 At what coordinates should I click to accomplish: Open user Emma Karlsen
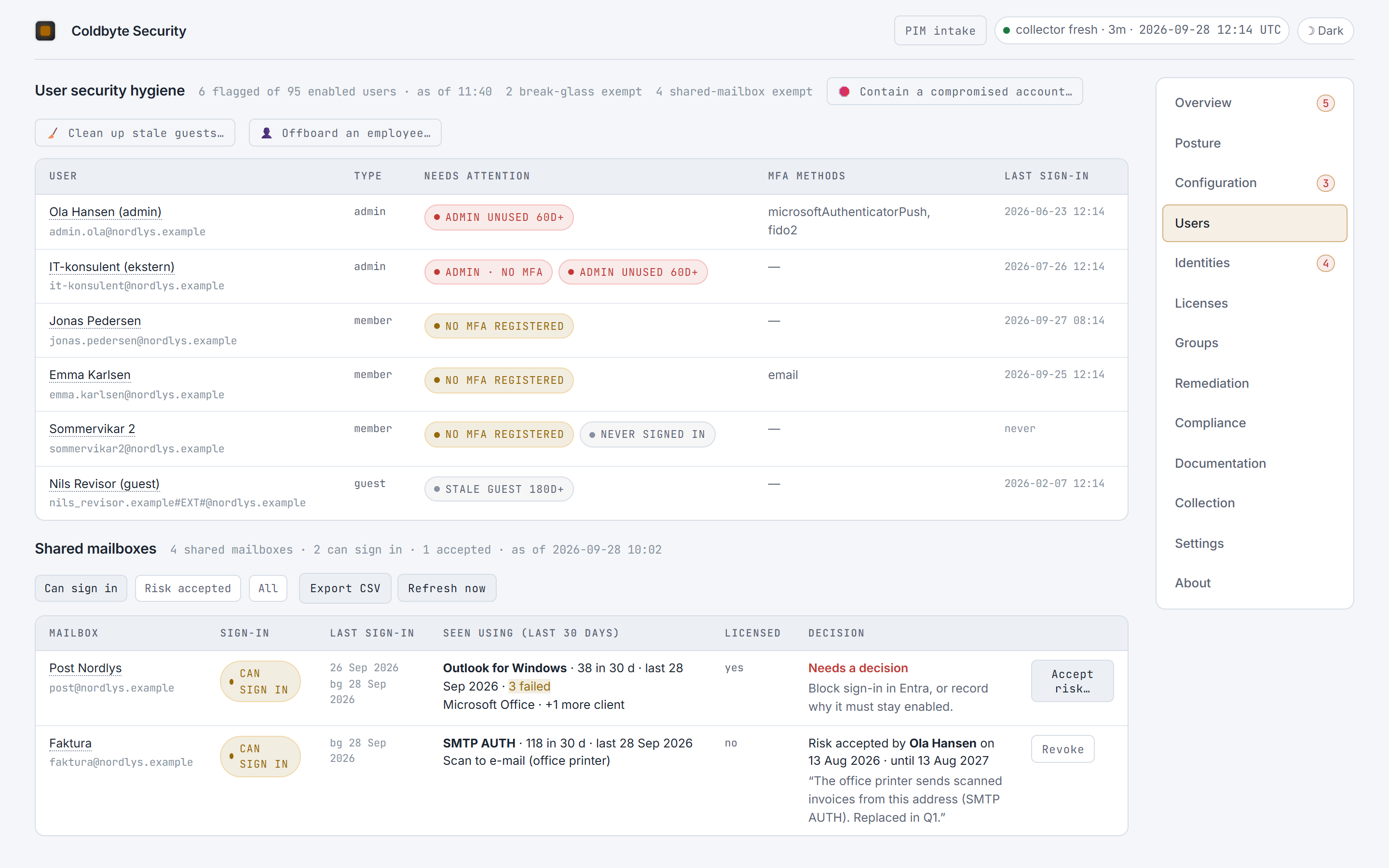click(x=90, y=376)
